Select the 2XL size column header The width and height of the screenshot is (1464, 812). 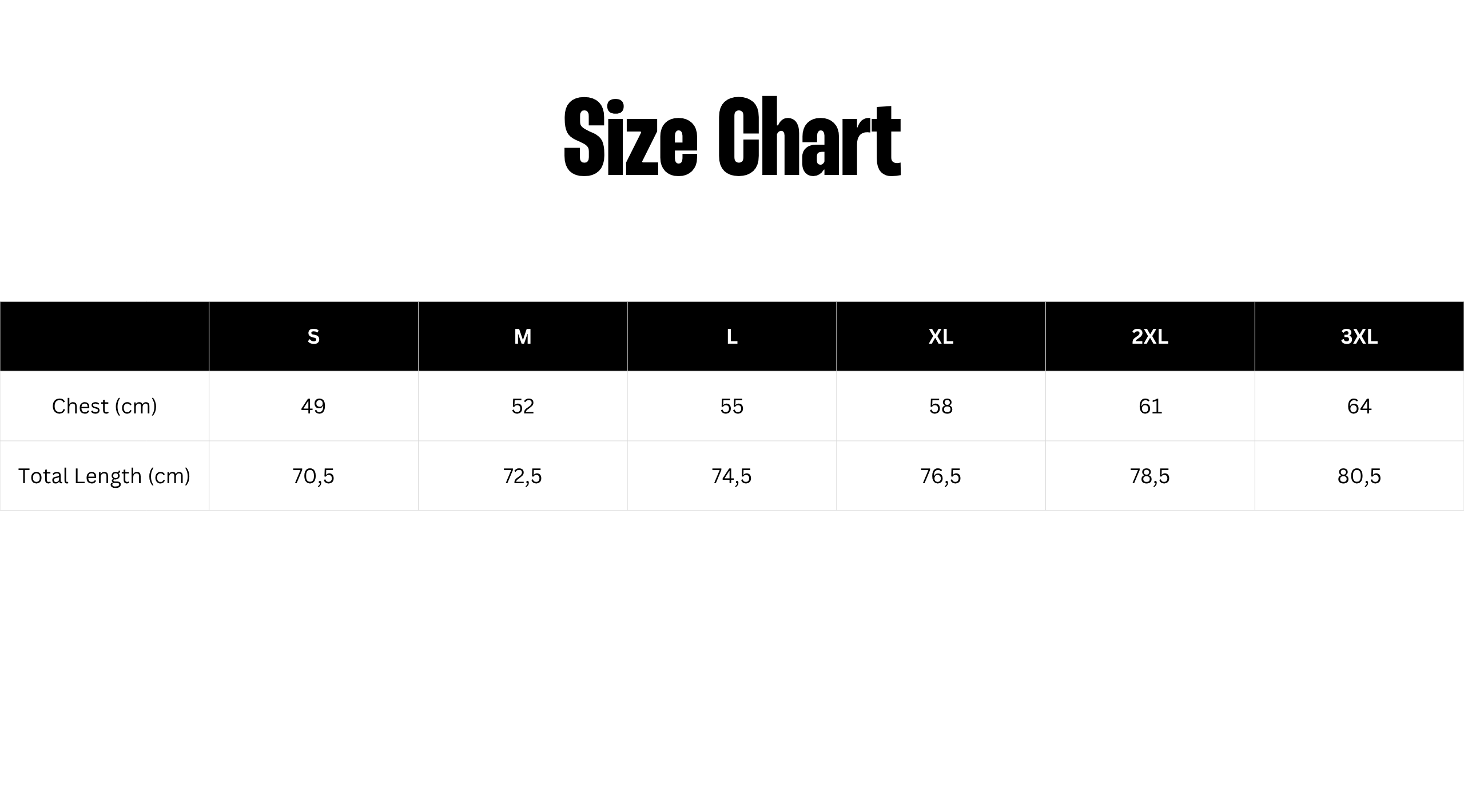[x=1150, y=337]
